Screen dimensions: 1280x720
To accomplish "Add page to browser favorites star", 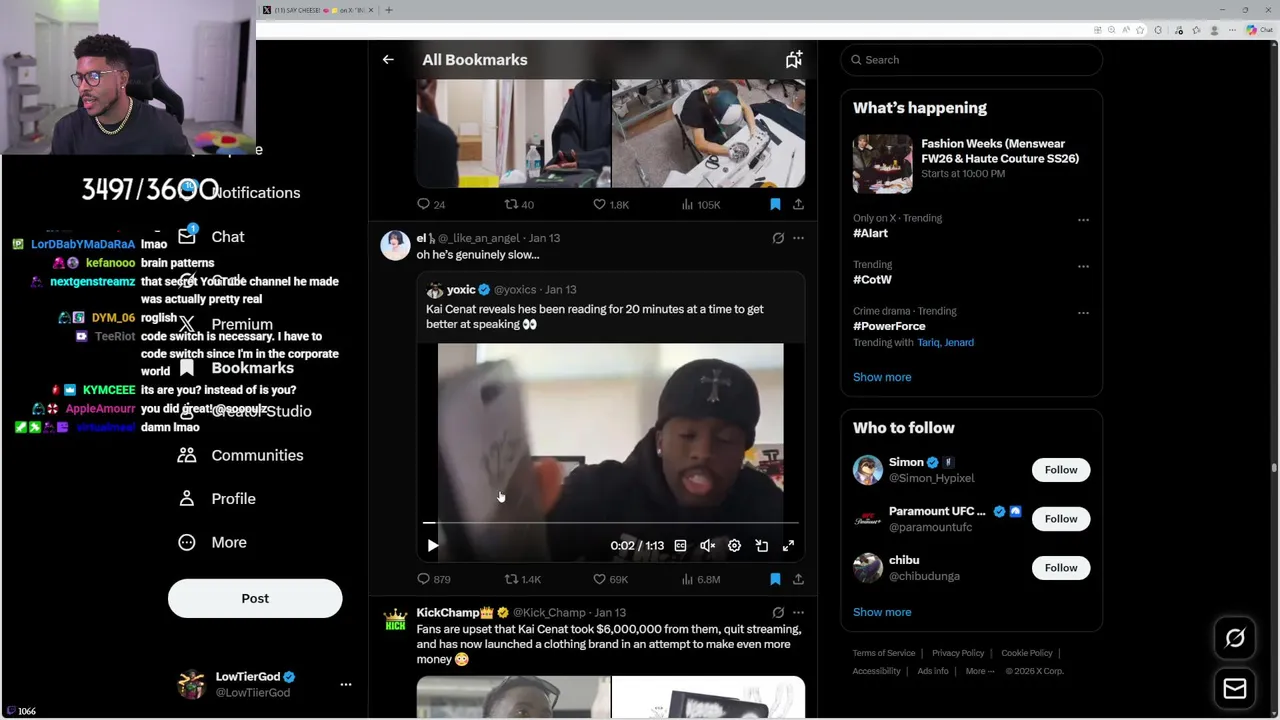I will pos(1139,30).
